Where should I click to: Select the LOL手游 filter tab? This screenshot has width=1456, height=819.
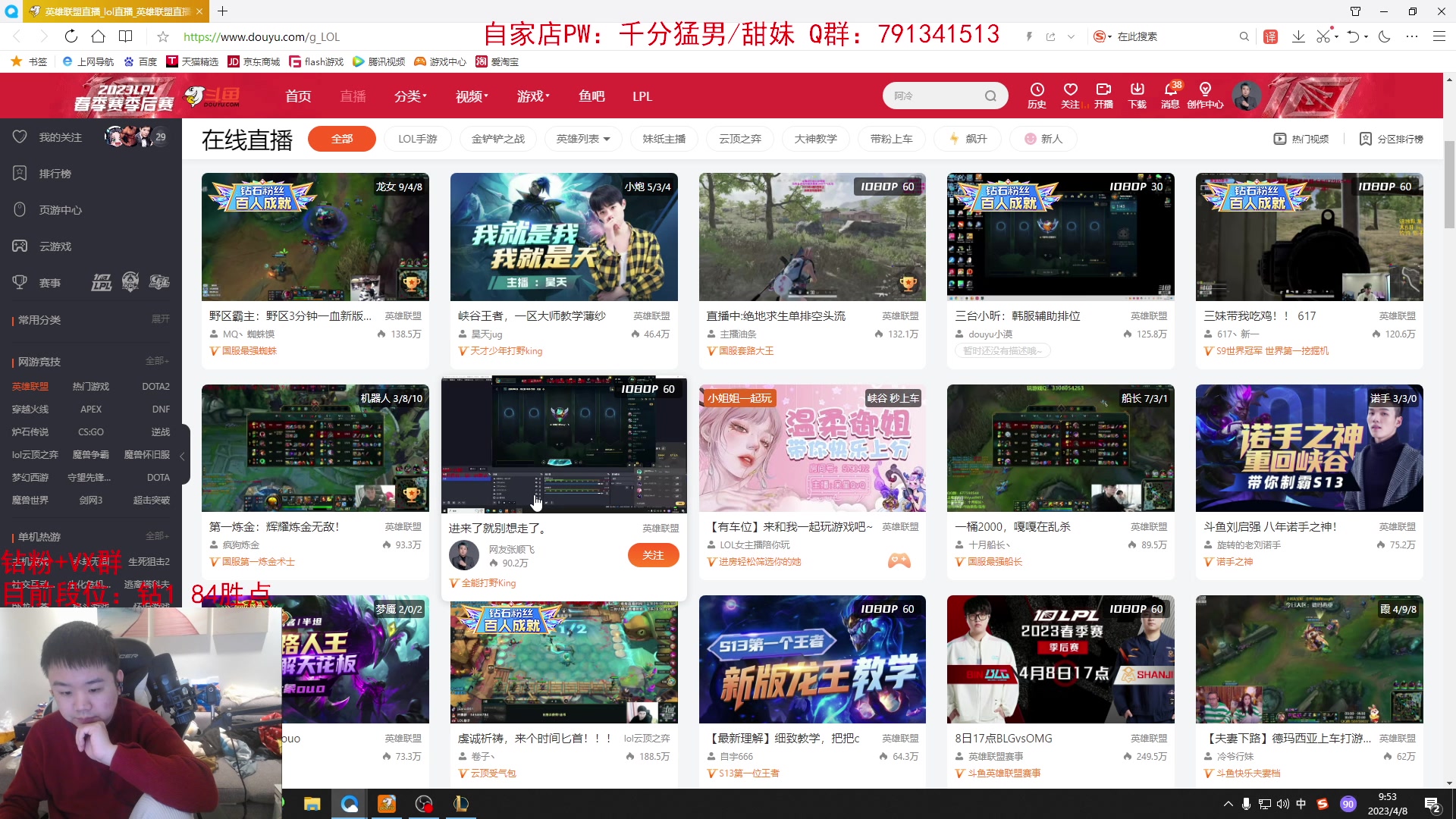click(418, 139)
